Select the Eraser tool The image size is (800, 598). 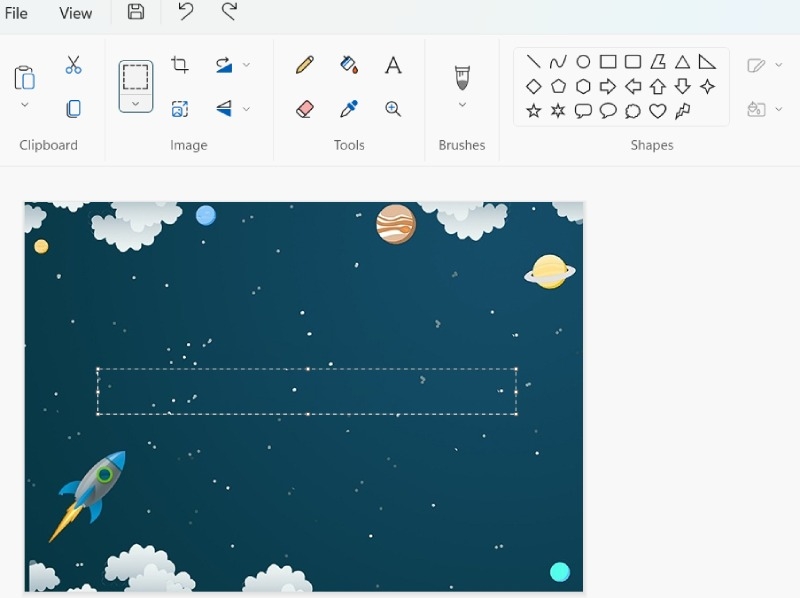pyautogui.click(x=305, y=109)
